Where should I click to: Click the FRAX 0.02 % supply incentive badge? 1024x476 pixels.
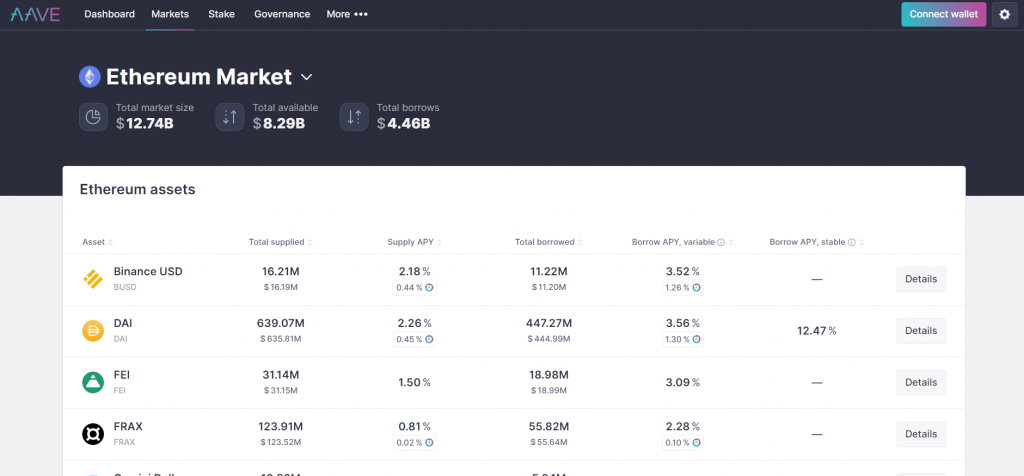[x=415, y=443]
